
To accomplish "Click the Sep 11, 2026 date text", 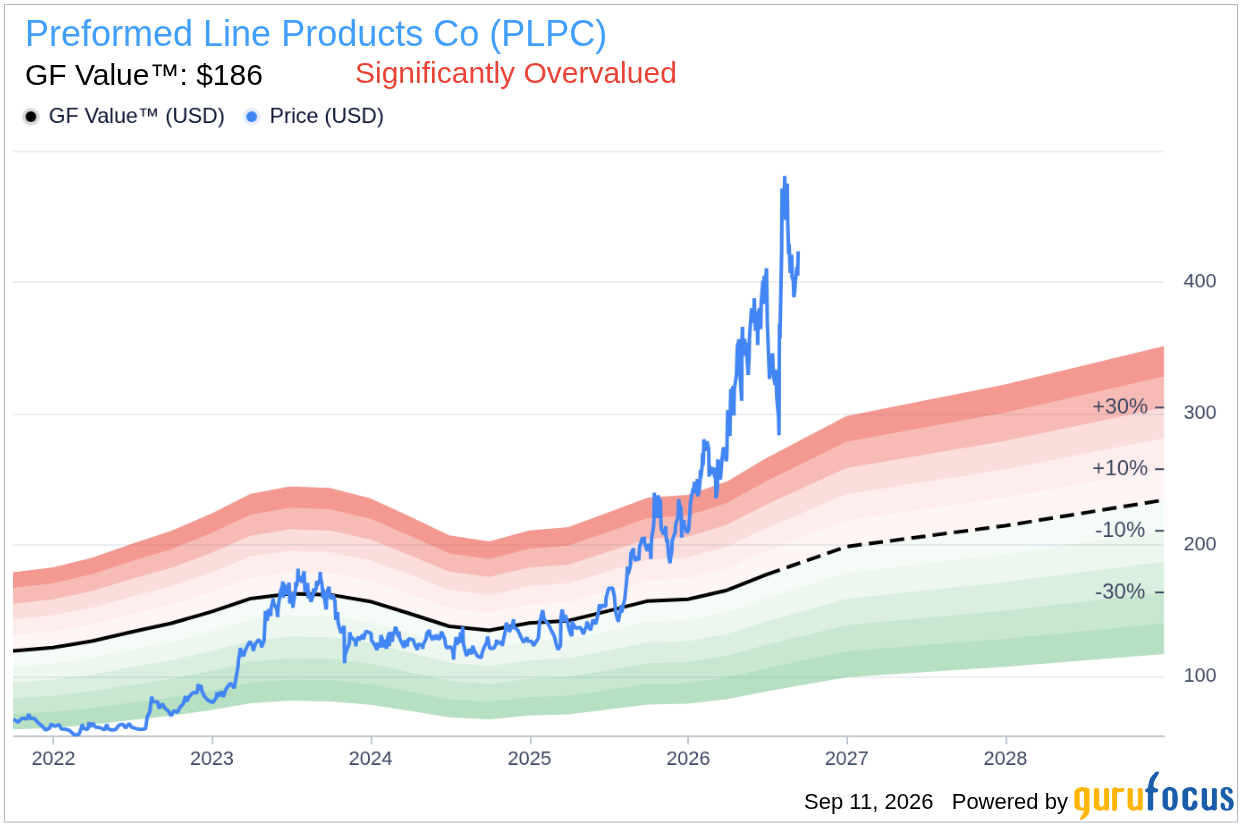I will point(869,802).
